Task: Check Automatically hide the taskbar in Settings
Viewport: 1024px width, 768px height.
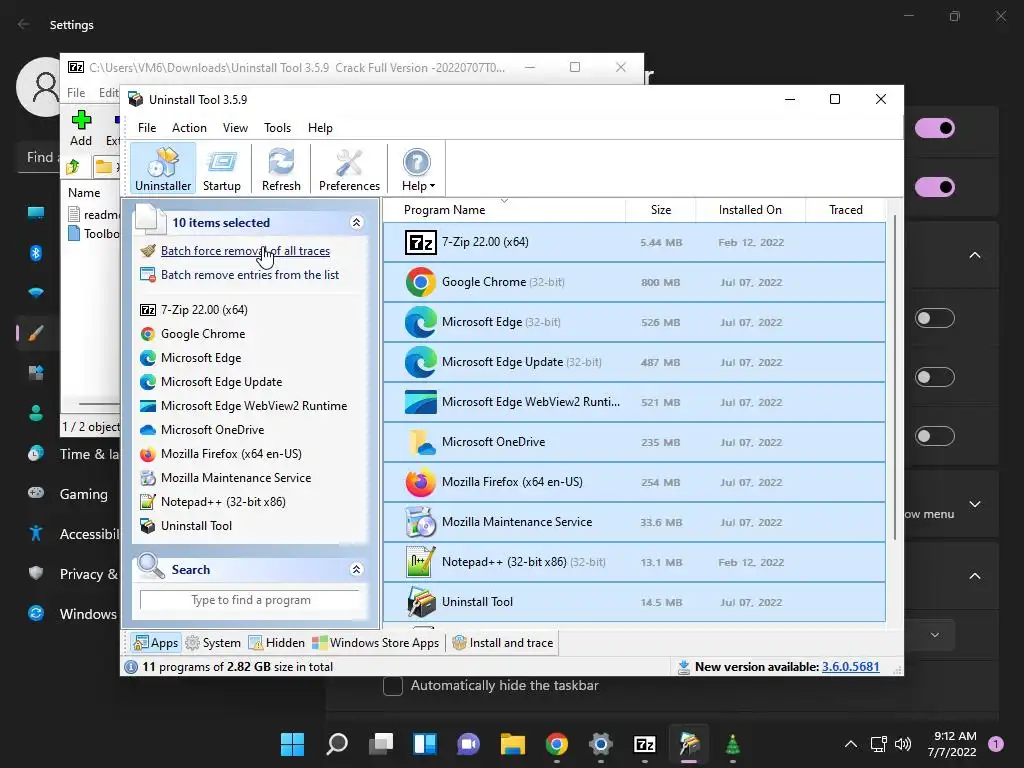Action: click(x=392, y=686)
